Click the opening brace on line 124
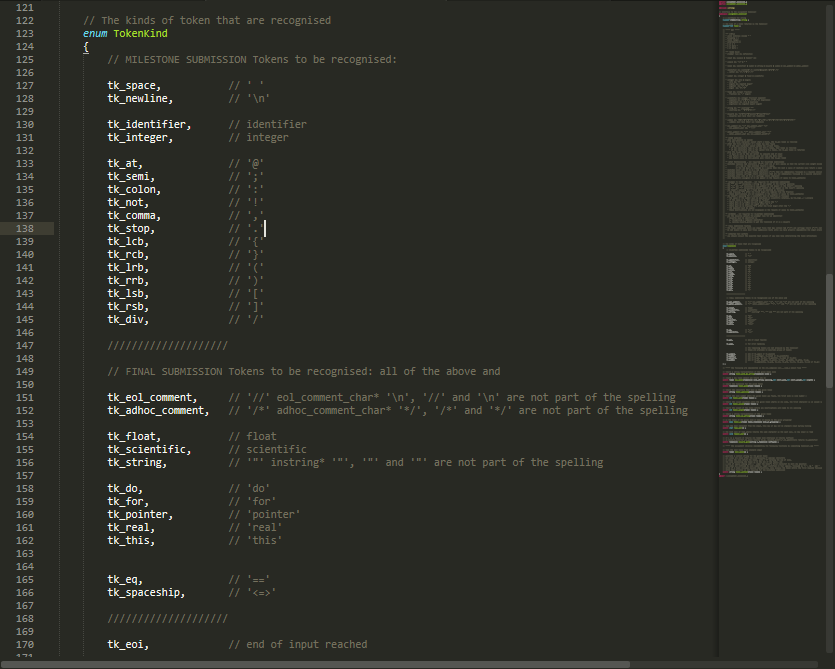 point(86,47)
